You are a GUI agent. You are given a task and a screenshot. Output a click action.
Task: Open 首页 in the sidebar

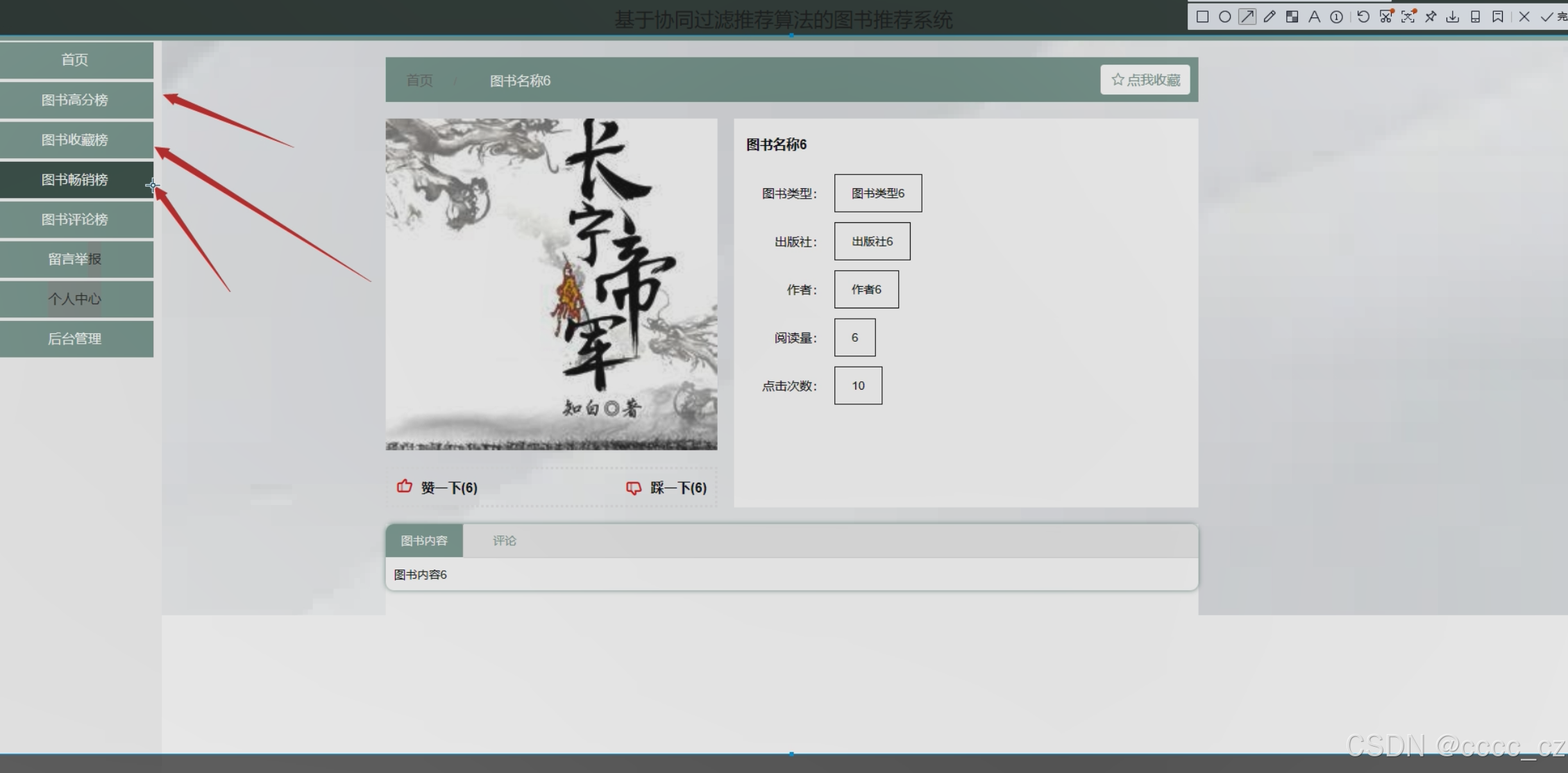pyautogui.click(x=76, y=60)
